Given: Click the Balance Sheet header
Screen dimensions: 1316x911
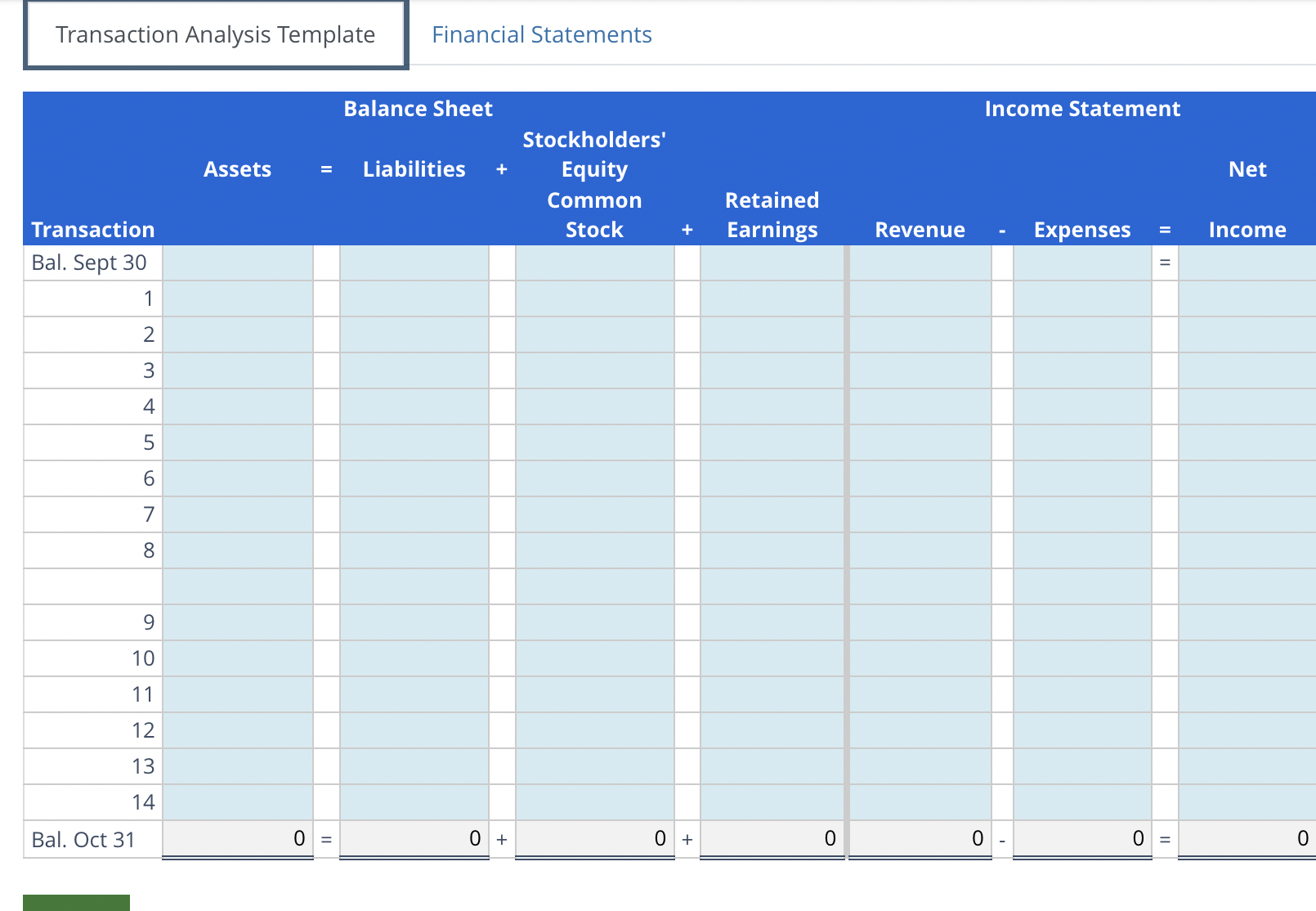Looking at the screenshot, I should [x=418, y=109].
